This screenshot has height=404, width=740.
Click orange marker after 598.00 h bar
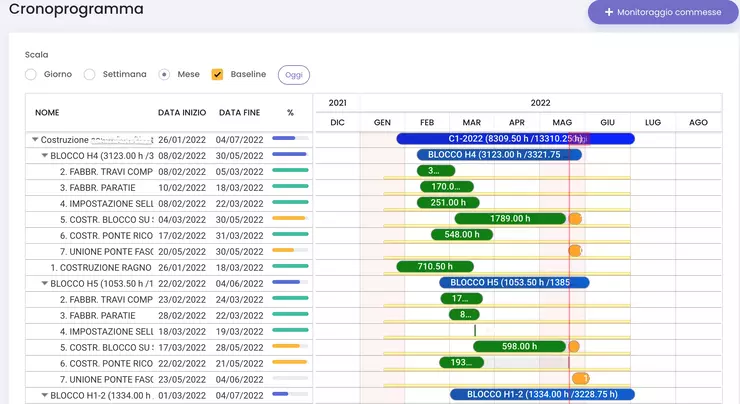coord(573,346)
